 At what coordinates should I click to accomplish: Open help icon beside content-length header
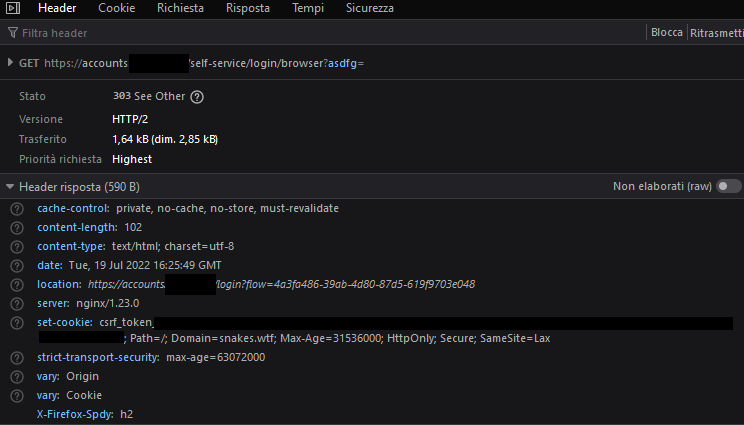17,228
